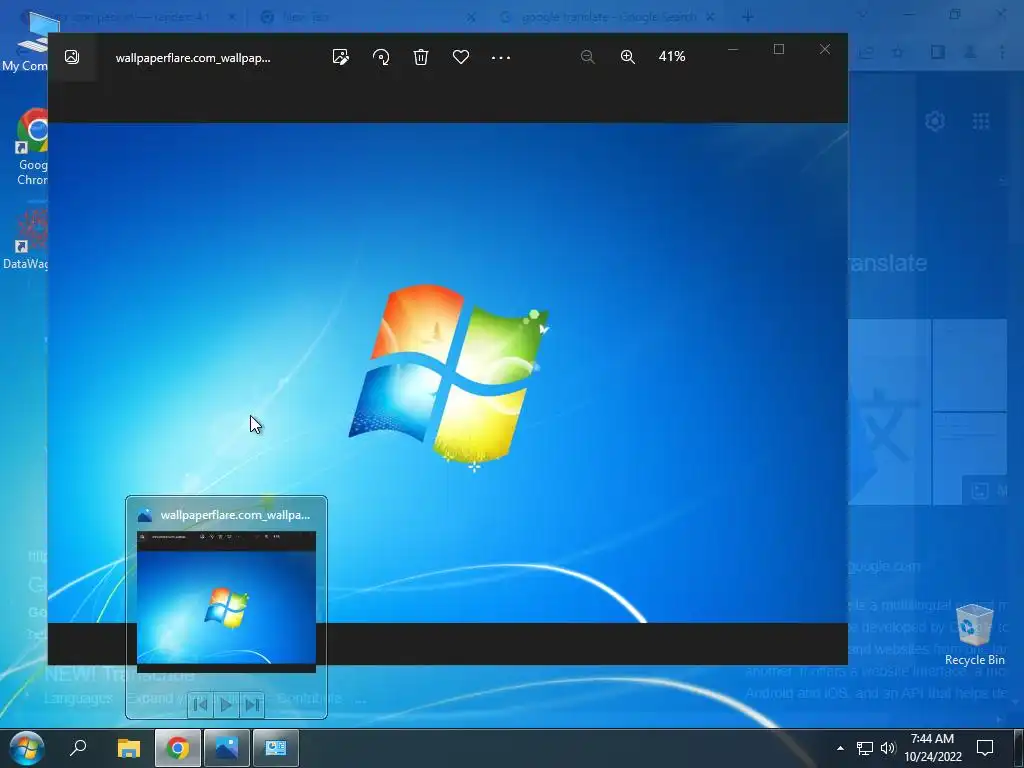Play slideshow from taskbar preview

(x=226, y=705)
